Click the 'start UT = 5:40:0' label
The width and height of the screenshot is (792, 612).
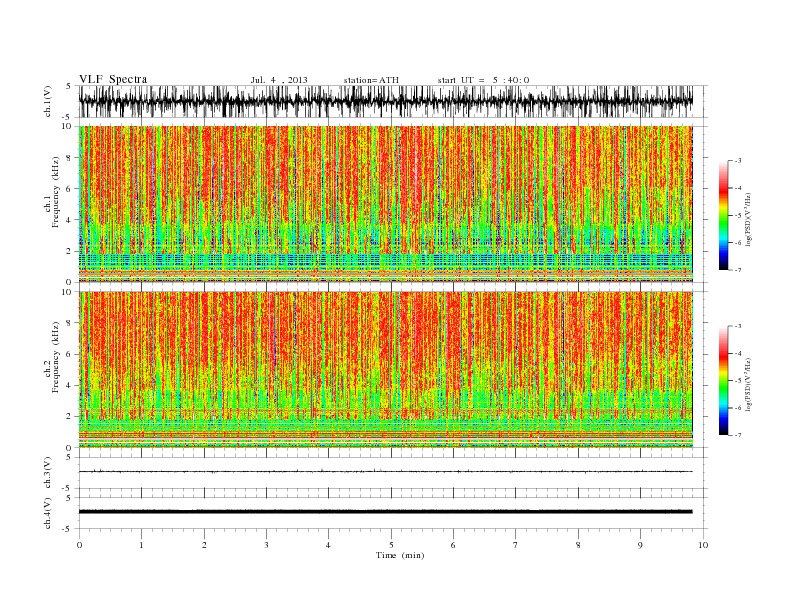point(483,80)
